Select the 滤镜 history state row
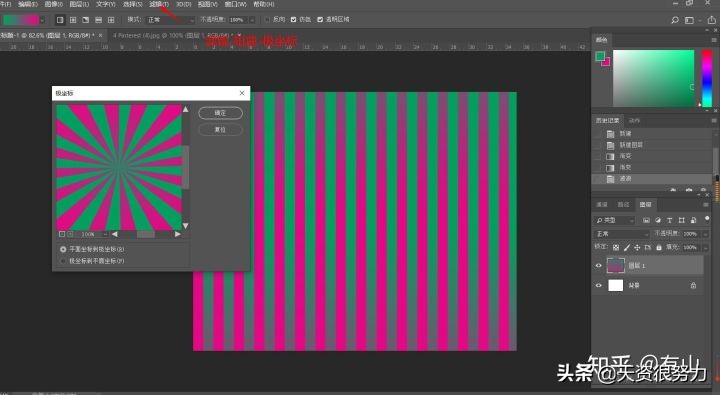Viewport: 720px width, 395px height. 652,179
